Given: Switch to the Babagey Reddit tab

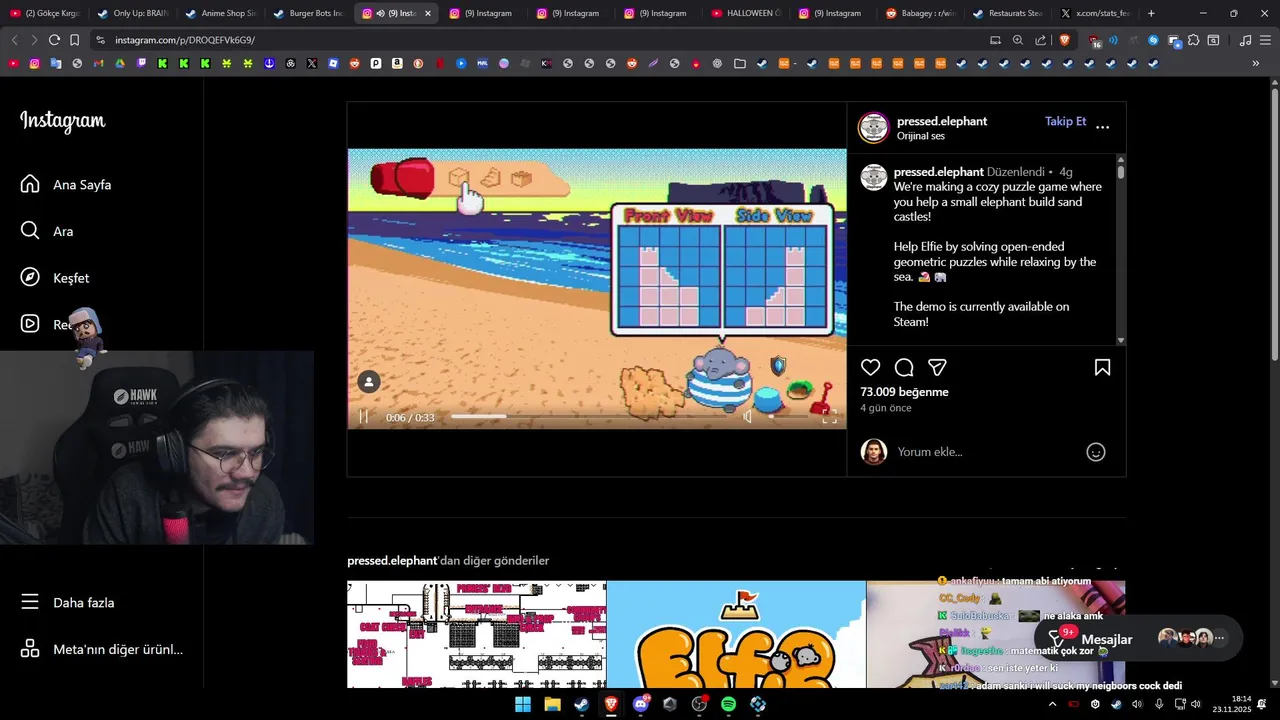Looking at the screenshot, I should [921, 13].
